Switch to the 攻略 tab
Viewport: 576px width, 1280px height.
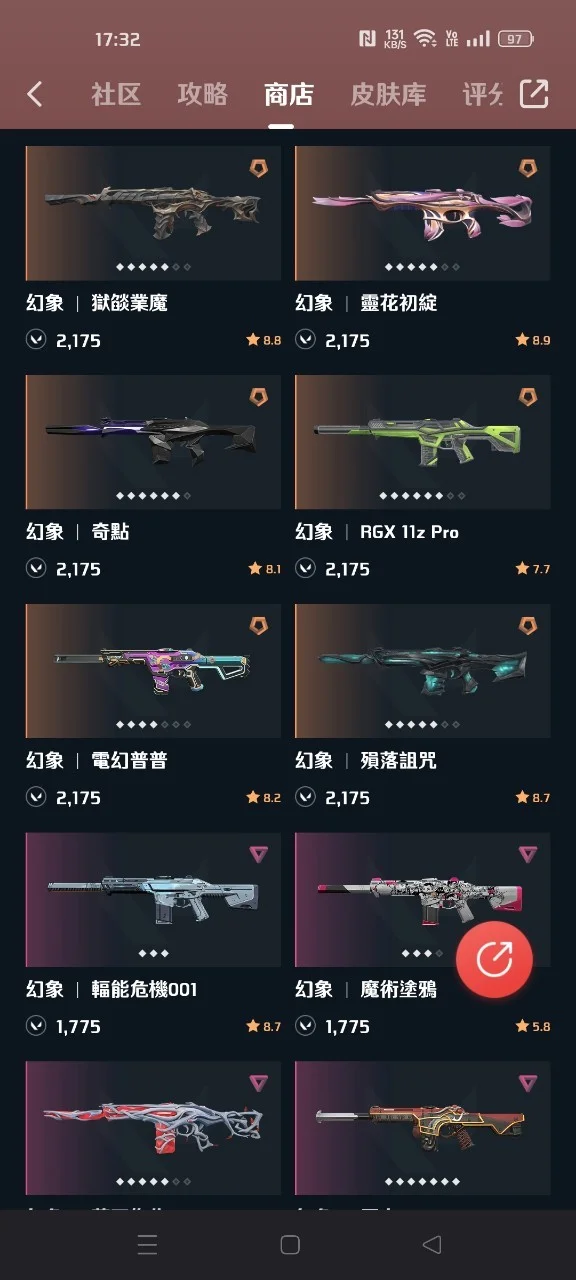(202, 95)
